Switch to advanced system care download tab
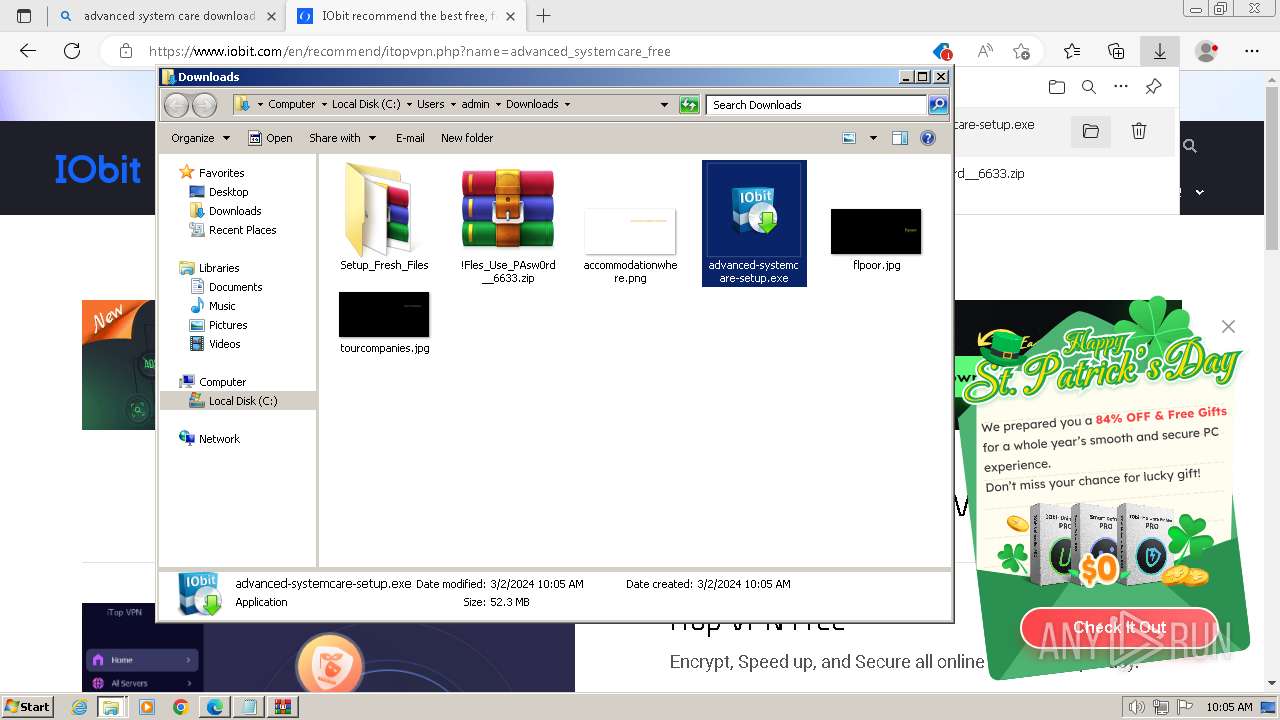 point(167,16)
